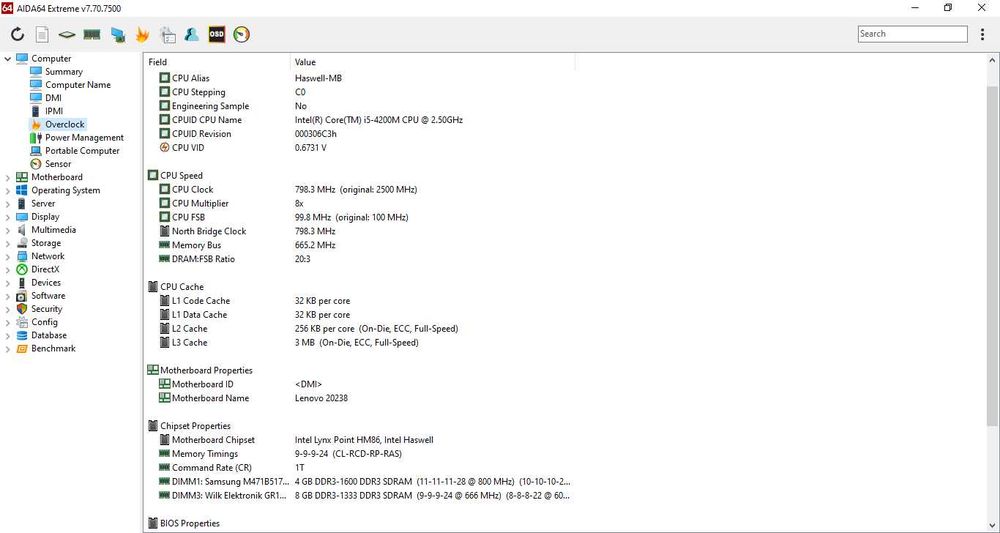Select the CPU Clock row
This screenshot has height=533, width=1000.
pos(360,189)
